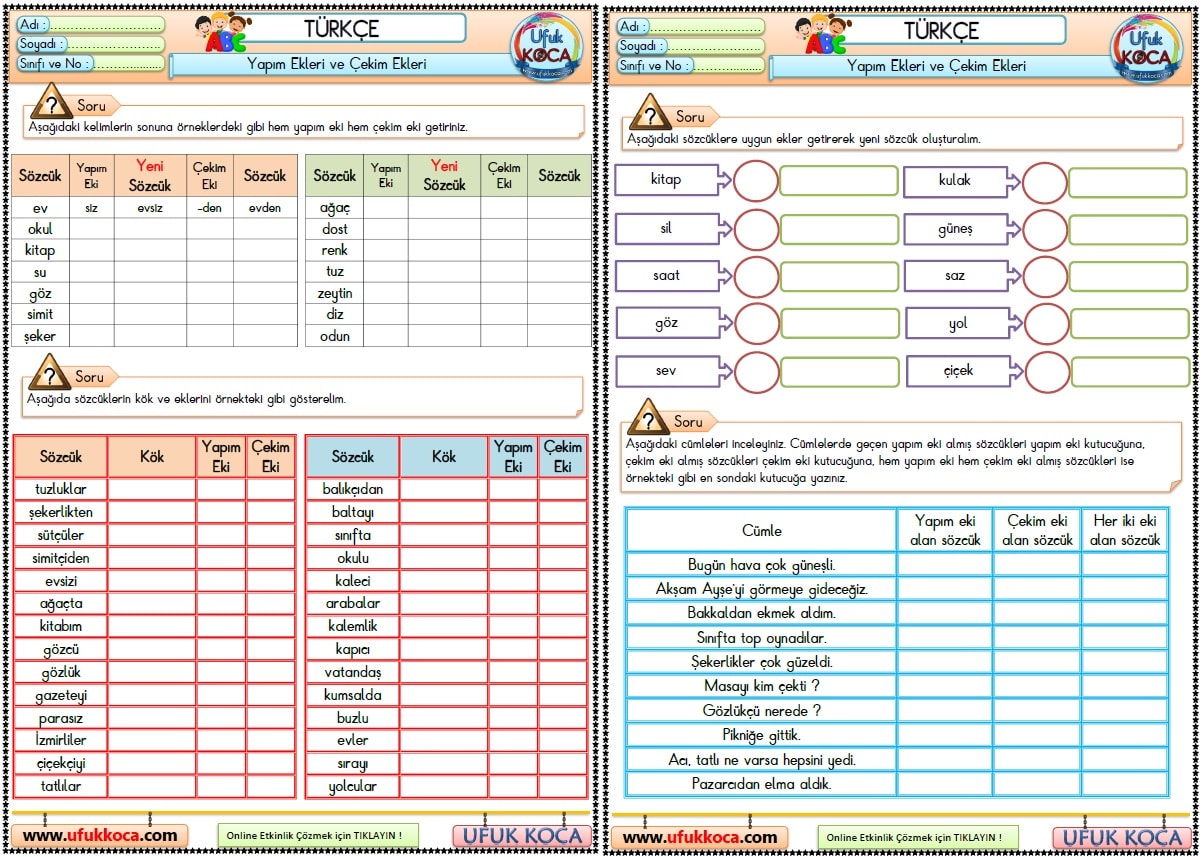
Task: Click the arrow box labeled kulak
Action: click(x=961, y=181)
